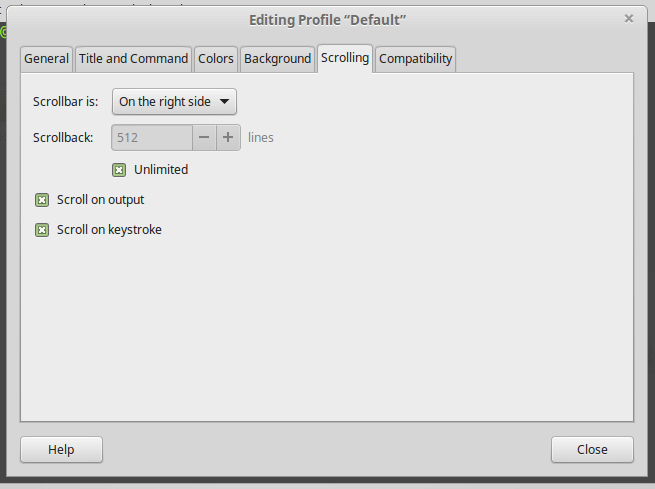Screen dimensions: 655x489
Task: Click the Scrollback lines number field
Action: pos(152,137)
